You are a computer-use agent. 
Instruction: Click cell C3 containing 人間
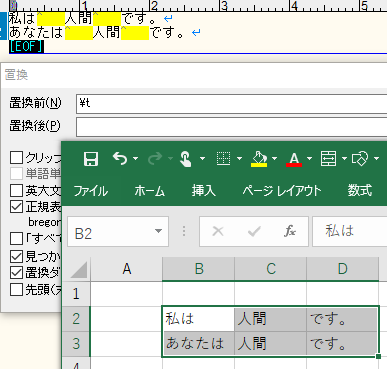pos(271,344)
